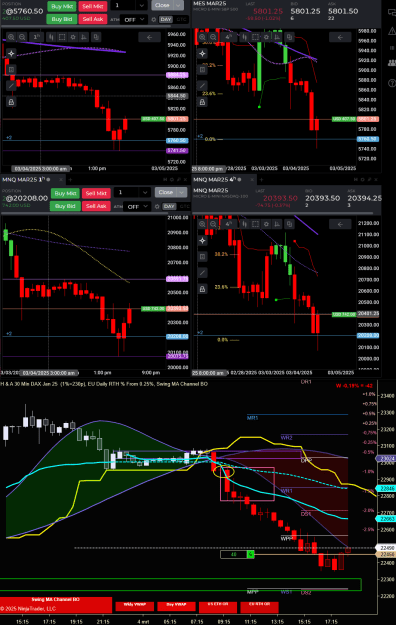Switch to the MNQ MAR25 1h tab

(26, 180)
